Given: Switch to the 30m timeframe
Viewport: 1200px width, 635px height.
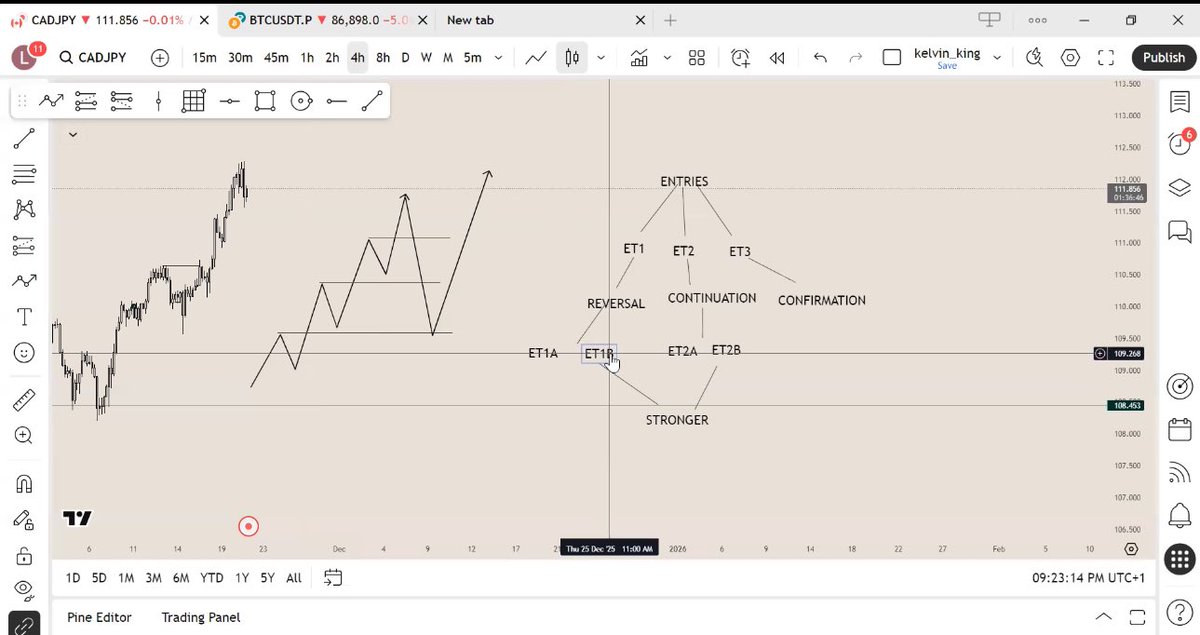Looking at the screenshot, I should click(240, 58).
